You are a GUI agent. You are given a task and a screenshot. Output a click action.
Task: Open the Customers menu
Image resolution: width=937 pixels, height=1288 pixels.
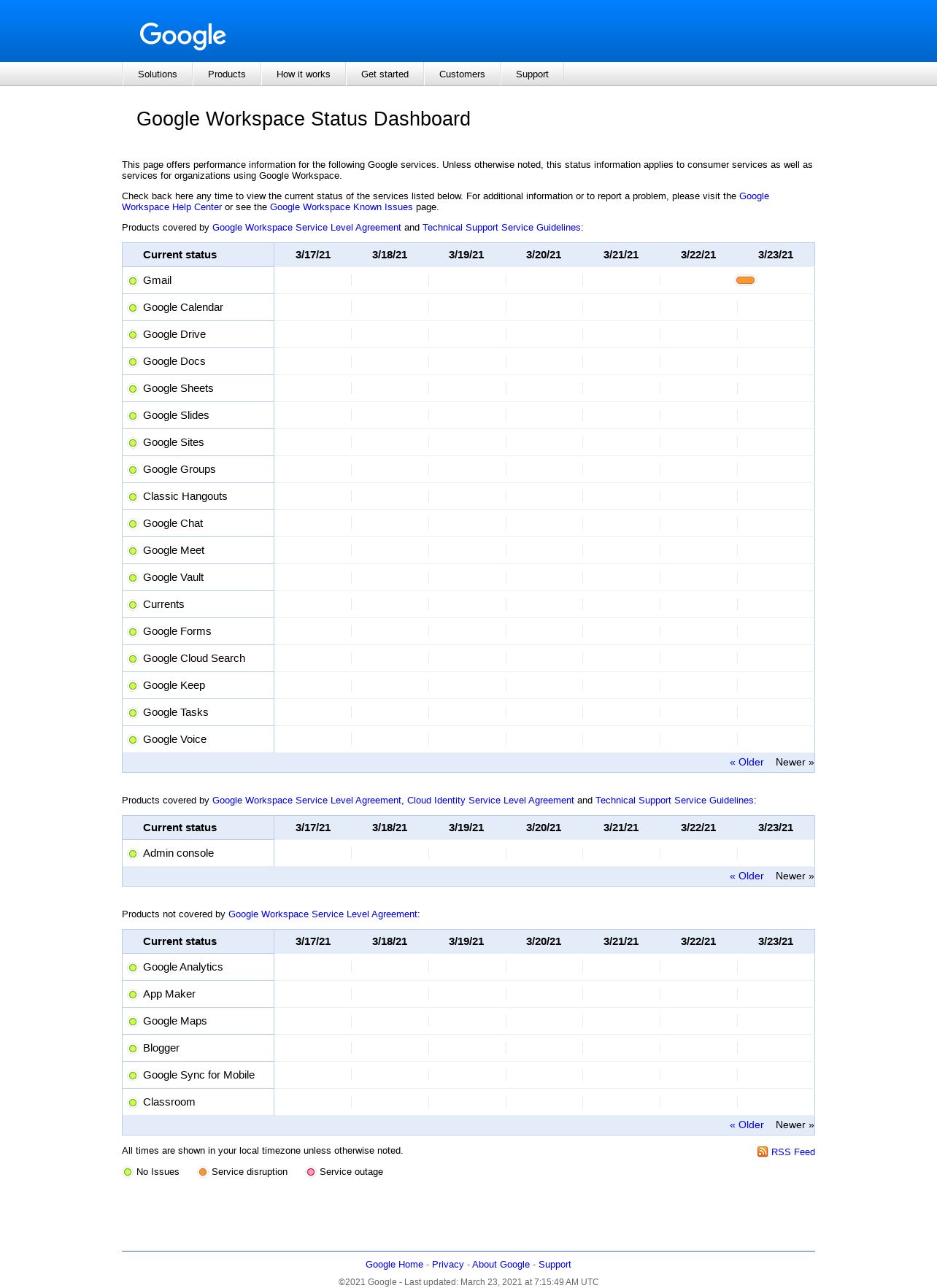[x=462, y=74]
